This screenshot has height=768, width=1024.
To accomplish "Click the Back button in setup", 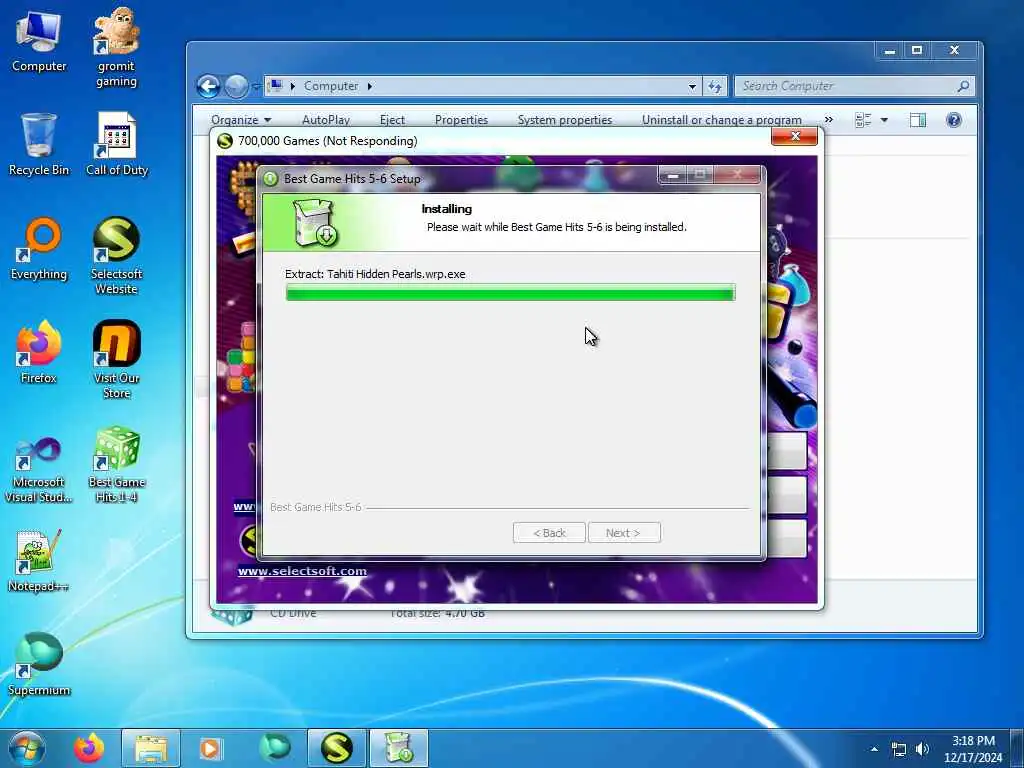I will [549, 533].
